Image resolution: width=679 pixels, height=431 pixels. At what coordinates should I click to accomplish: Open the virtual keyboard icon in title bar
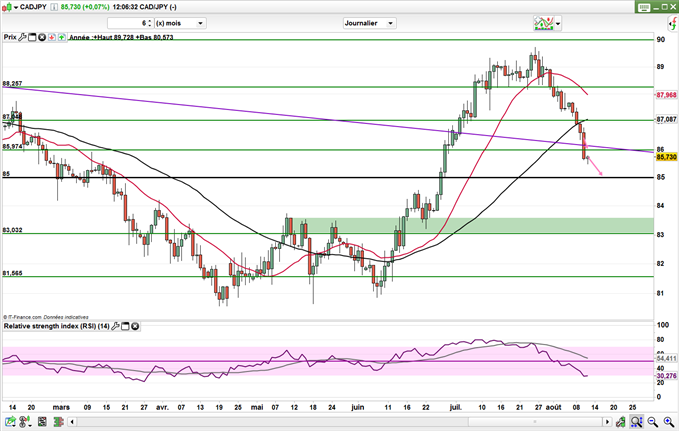click(644, 7)
